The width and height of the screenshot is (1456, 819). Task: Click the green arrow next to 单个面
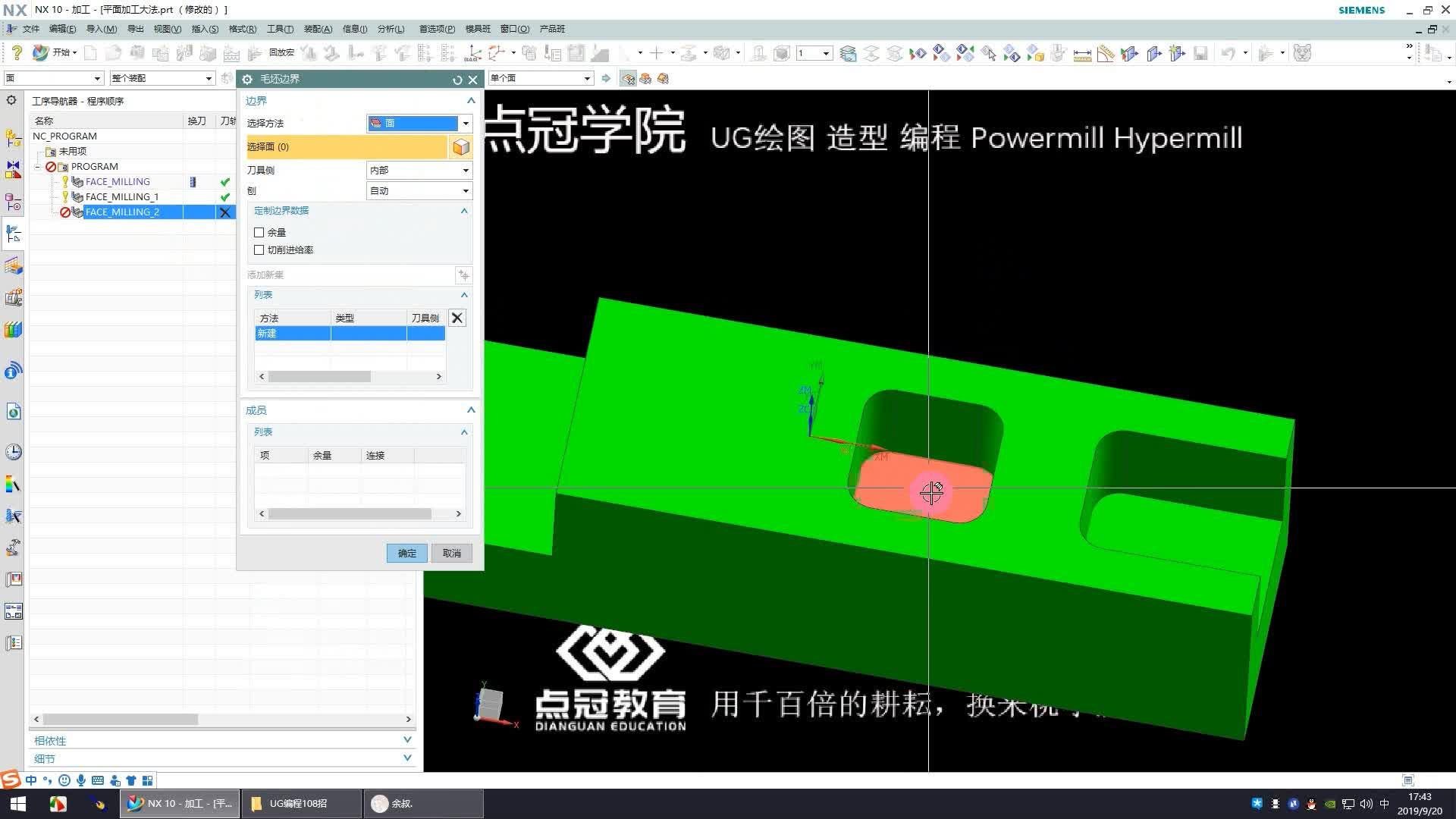[606, 78]
